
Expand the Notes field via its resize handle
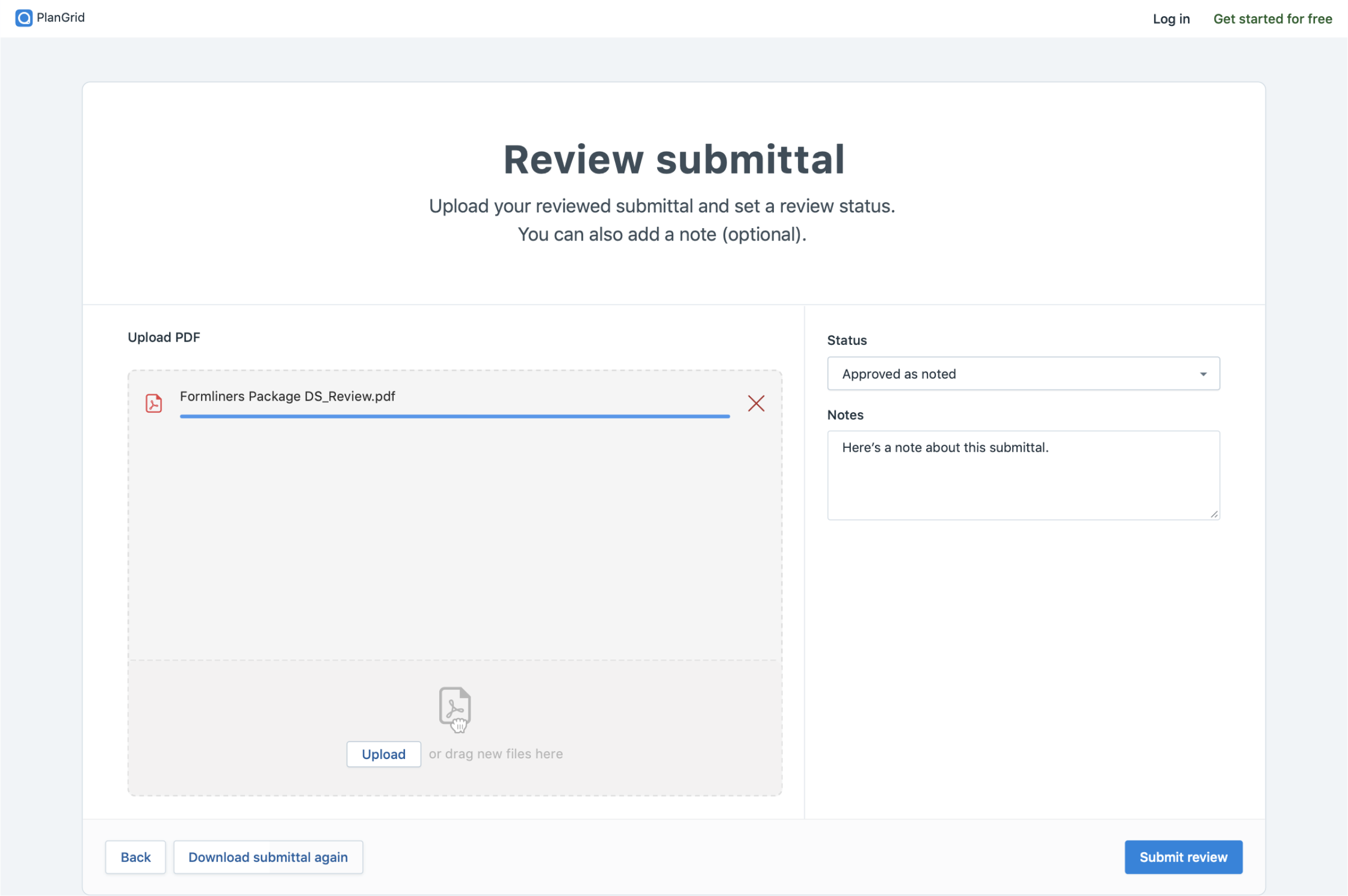[x=1213, y=513]
